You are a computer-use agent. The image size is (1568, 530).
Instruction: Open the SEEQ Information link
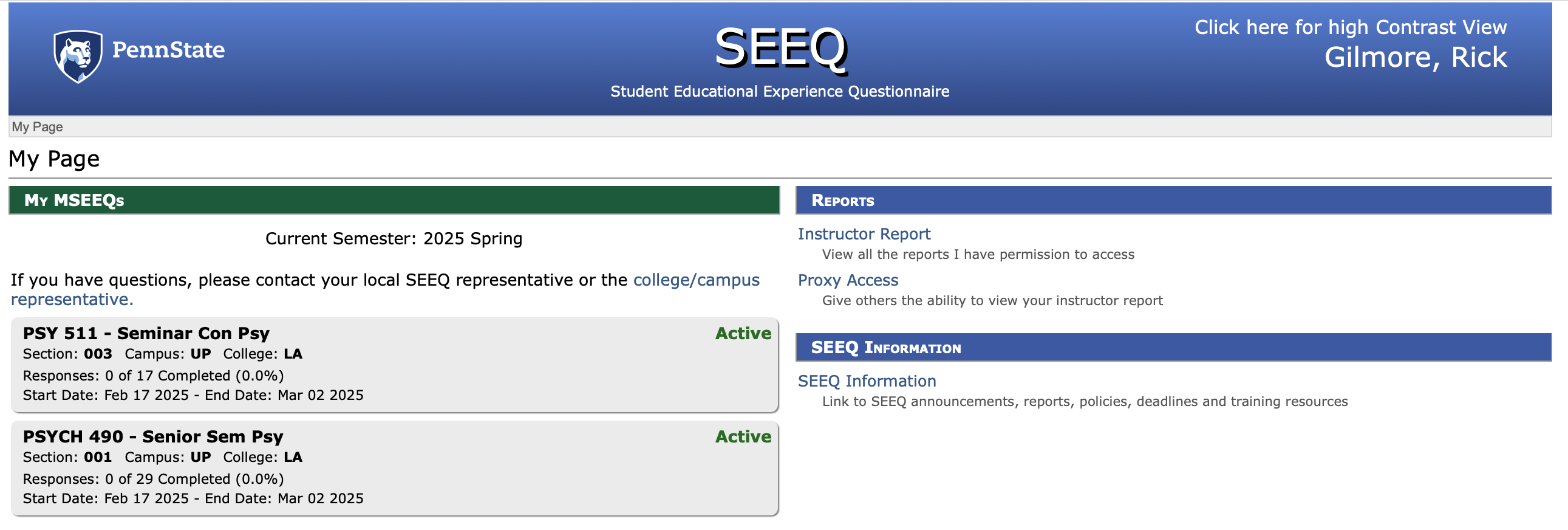click(x=866, y=381)
